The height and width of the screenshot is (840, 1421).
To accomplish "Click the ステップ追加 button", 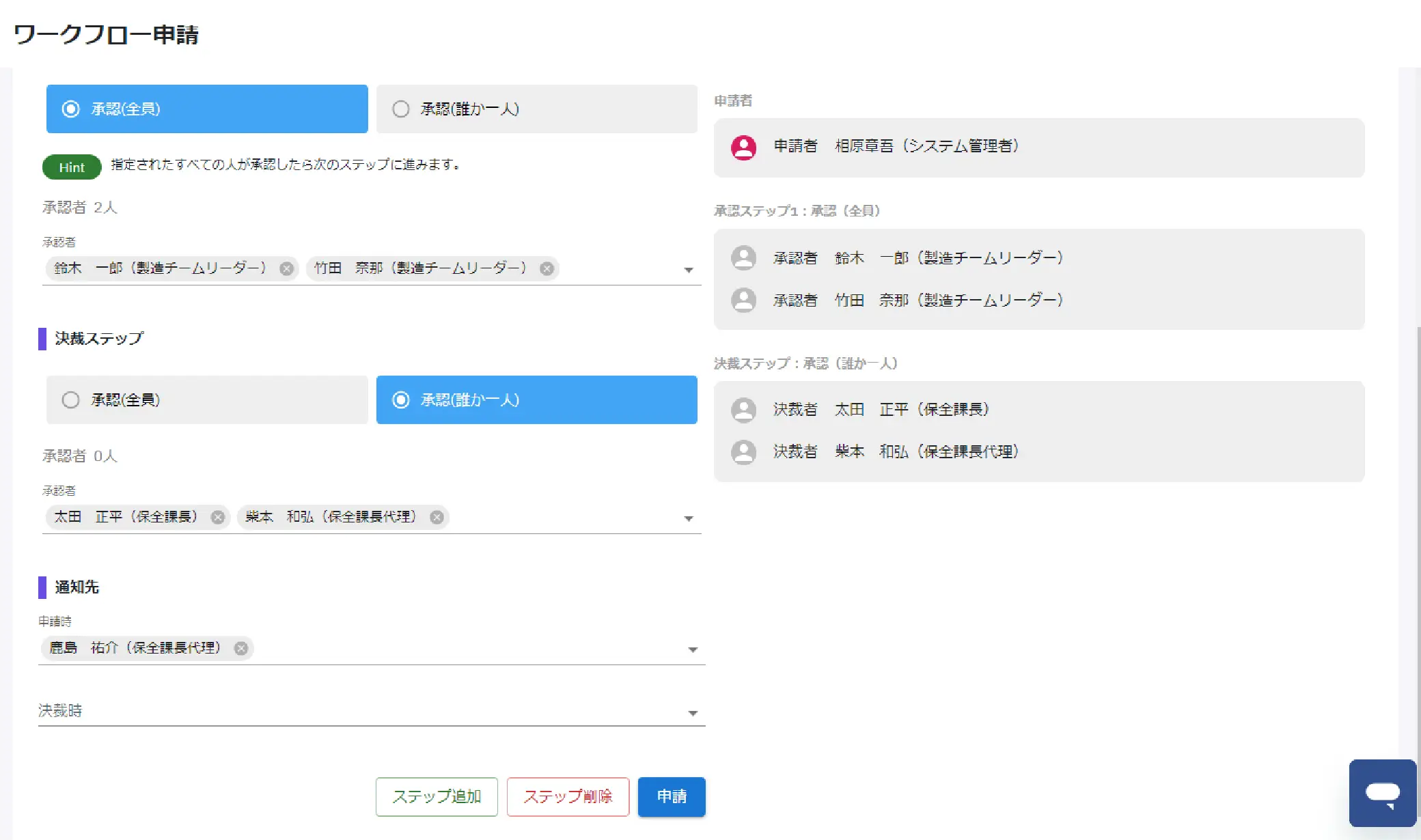I will (x=437, y=797).
